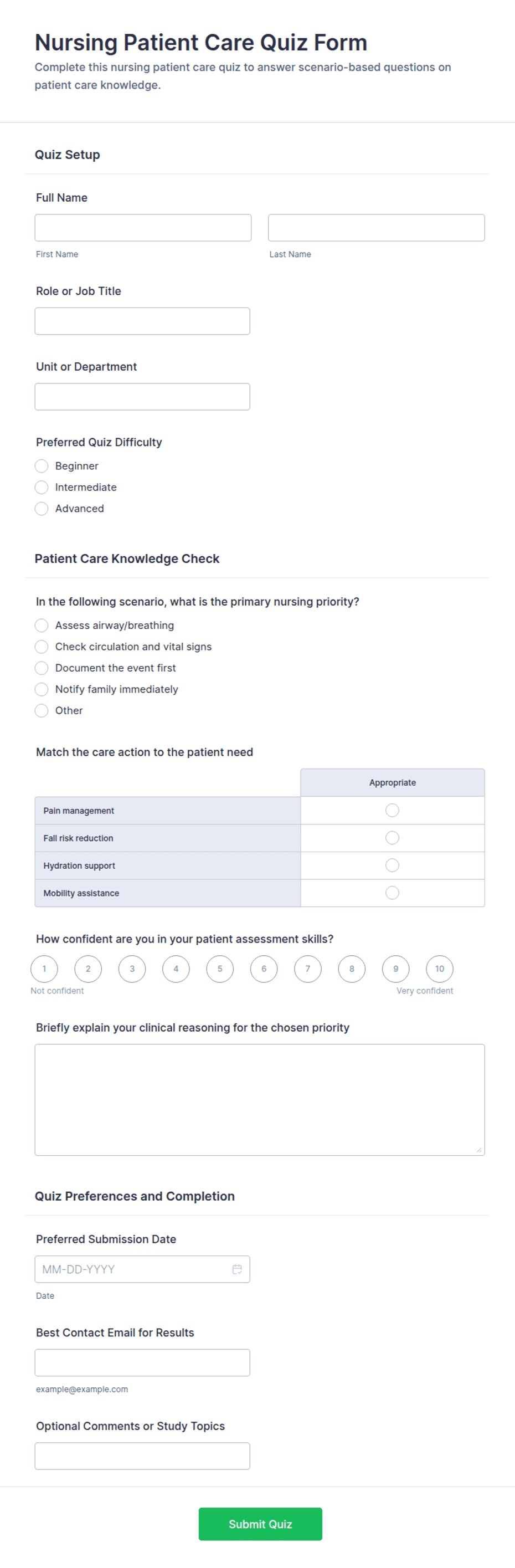
Task: Select Other nursing priority option
Action: pyautogui.click(x=42, y=710)
